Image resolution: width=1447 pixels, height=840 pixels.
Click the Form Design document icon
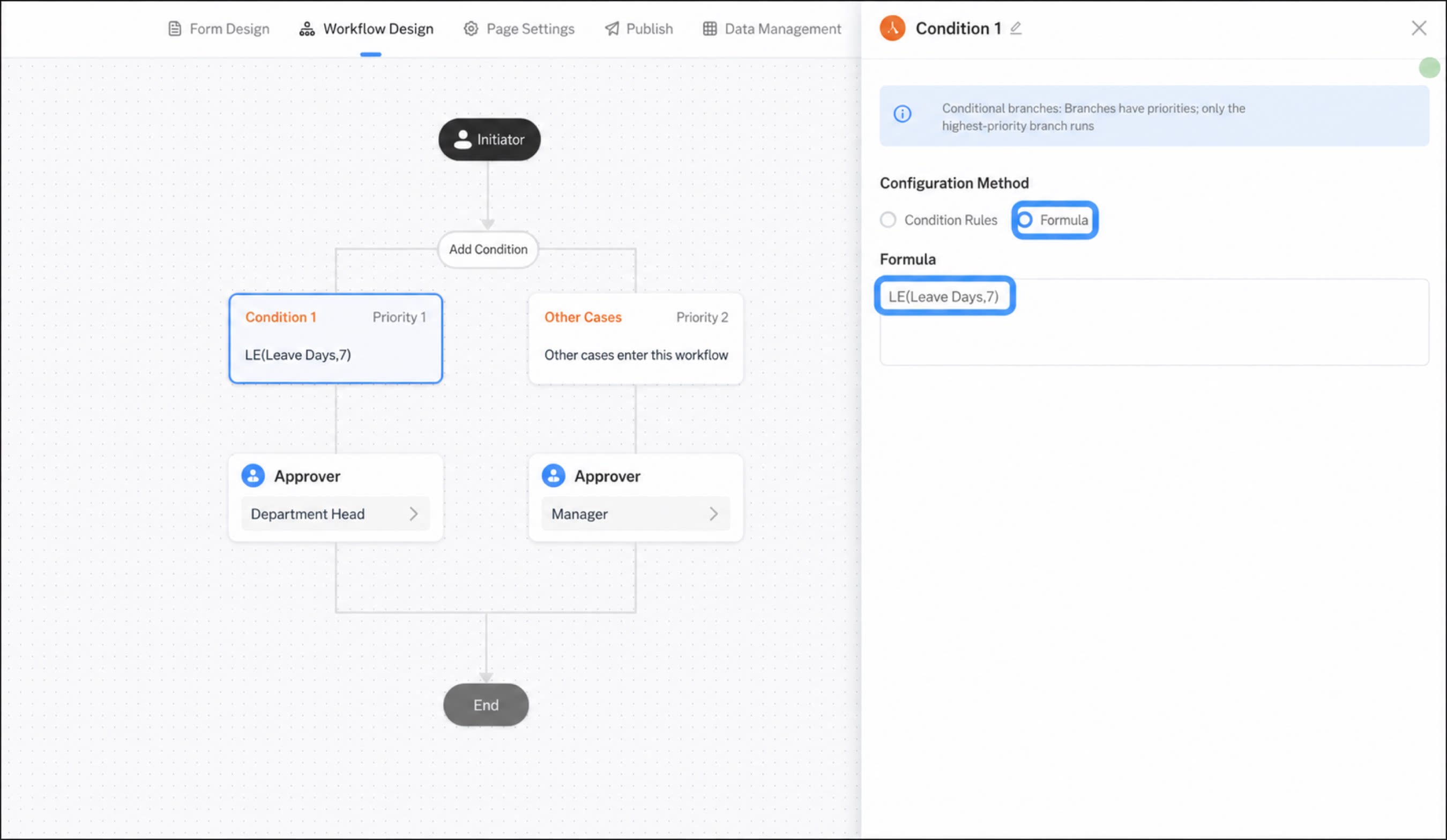tap(175, 29)
